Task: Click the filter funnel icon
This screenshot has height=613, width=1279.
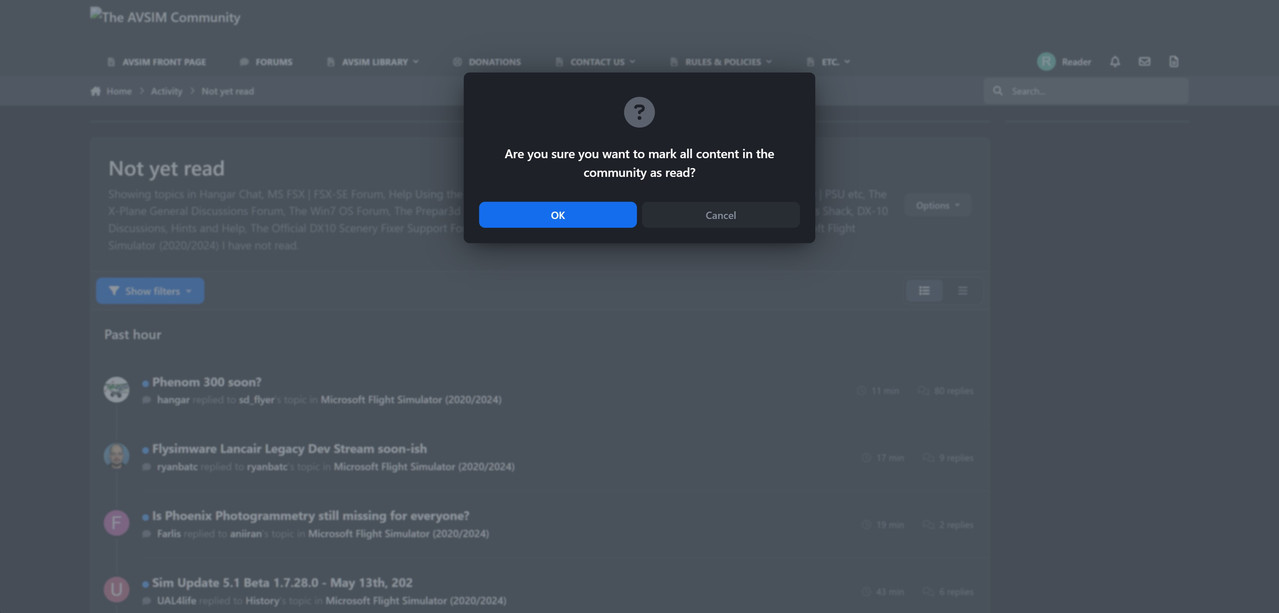Action: coord(114,291)
